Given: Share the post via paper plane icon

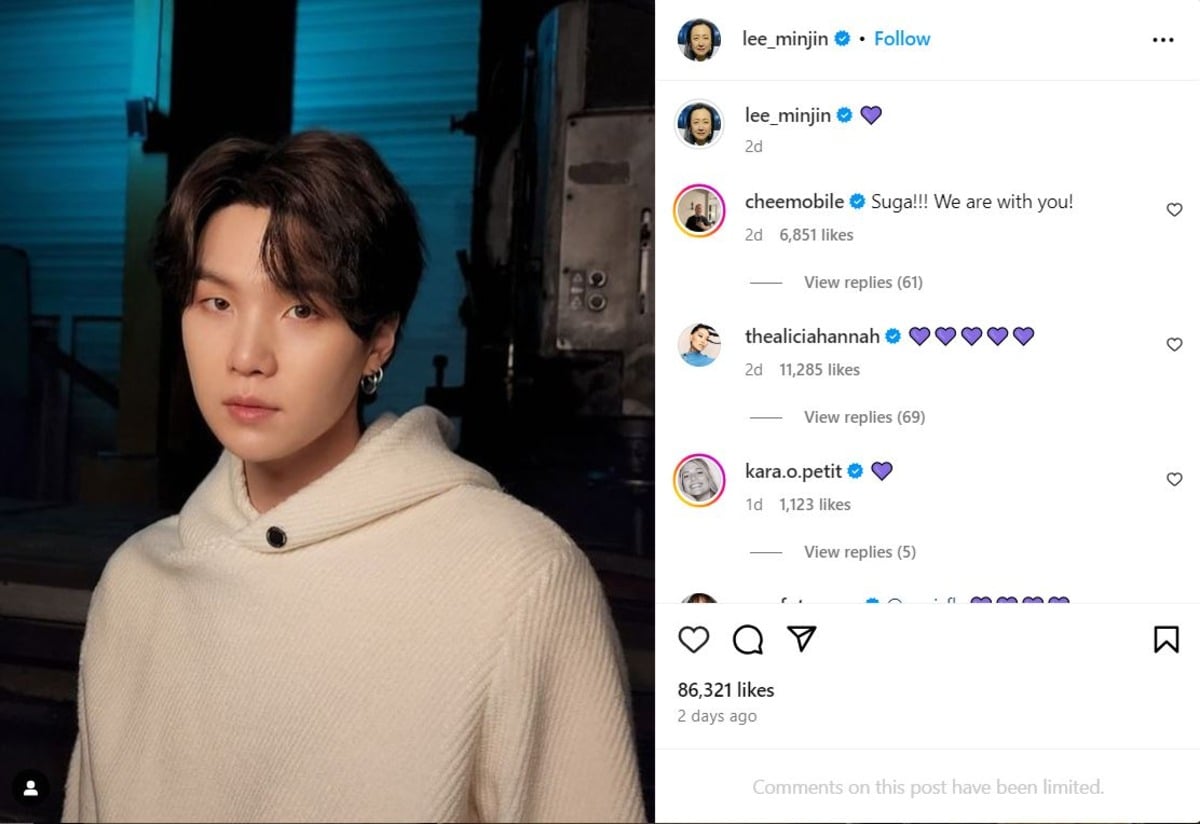Looking at the screenshot, I should 802,639.
